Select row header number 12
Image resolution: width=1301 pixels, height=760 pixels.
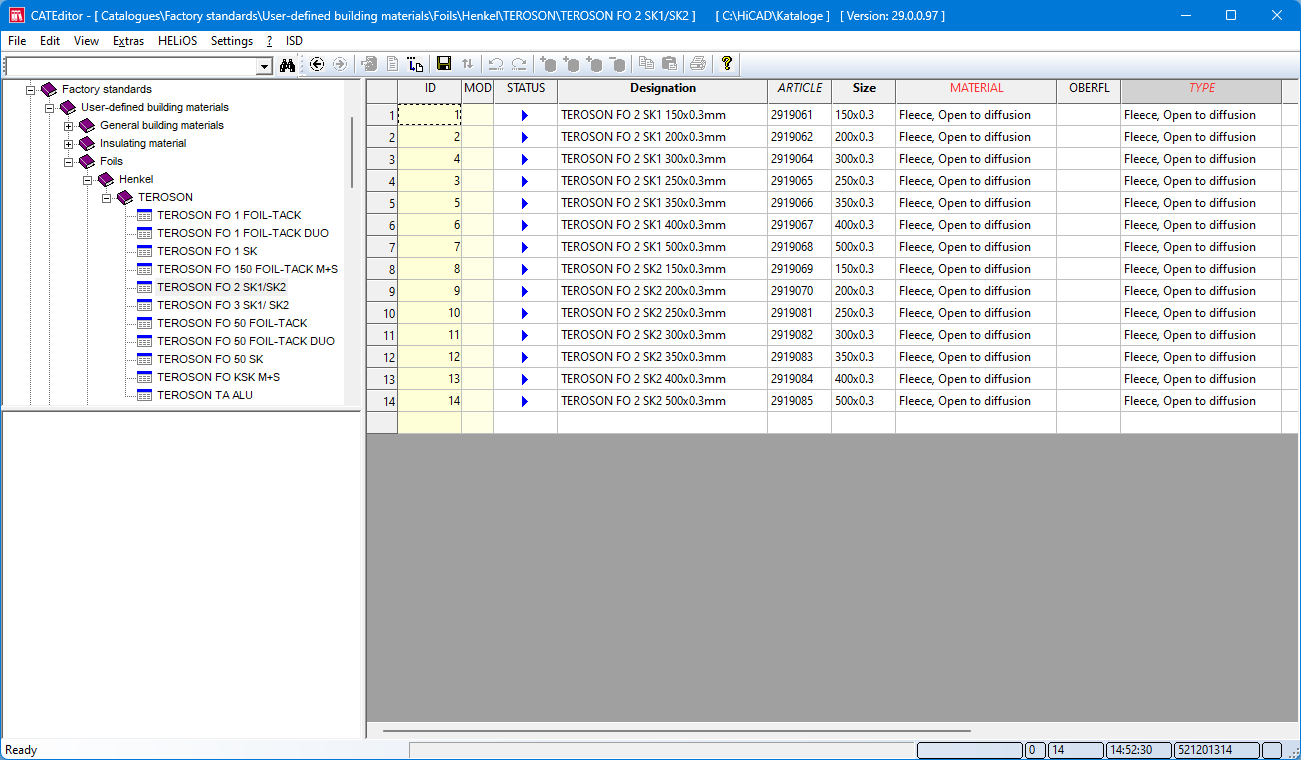[x=382, y=358]
